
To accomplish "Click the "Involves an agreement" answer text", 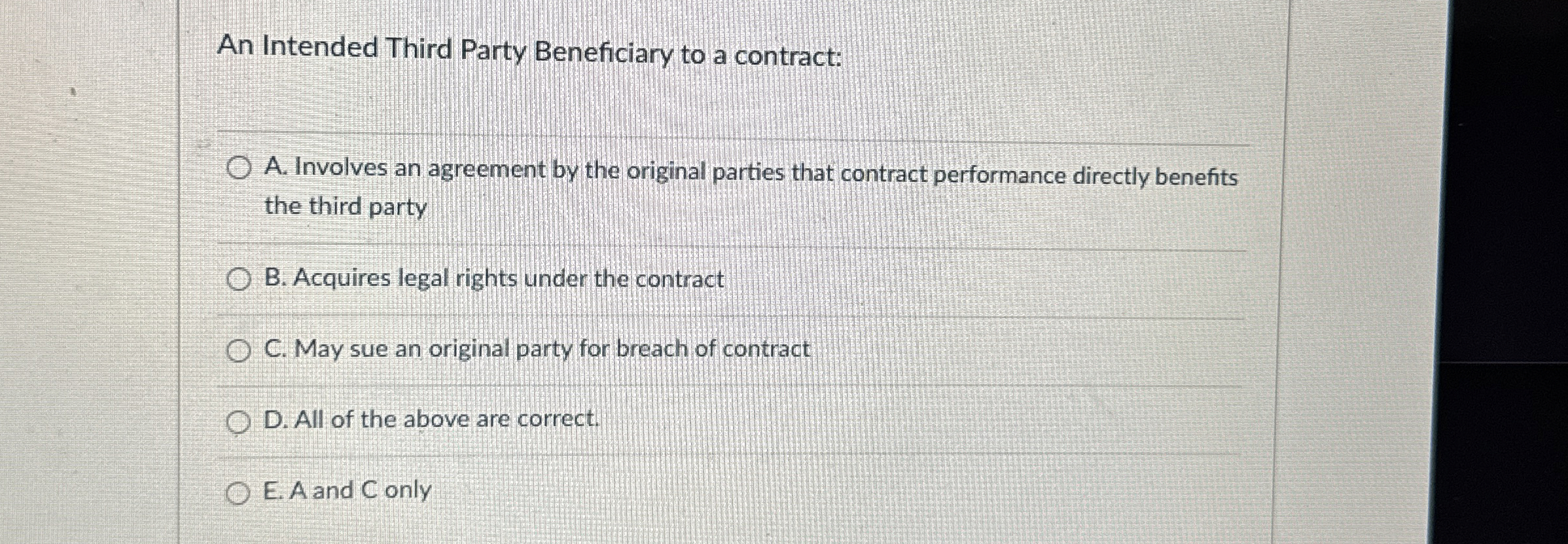I will coord(751,189).
